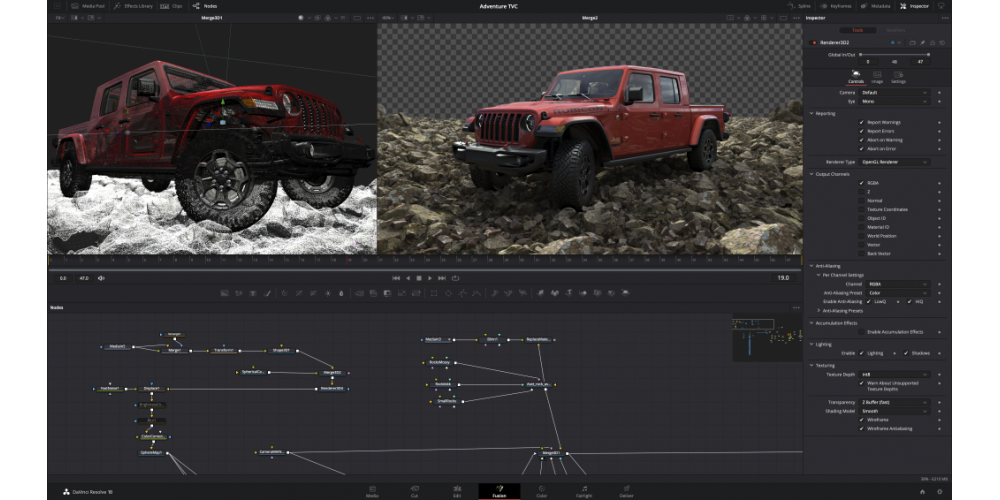Play forward button
Viewport: 1000px width, 500px height.
tap(430, 278)
